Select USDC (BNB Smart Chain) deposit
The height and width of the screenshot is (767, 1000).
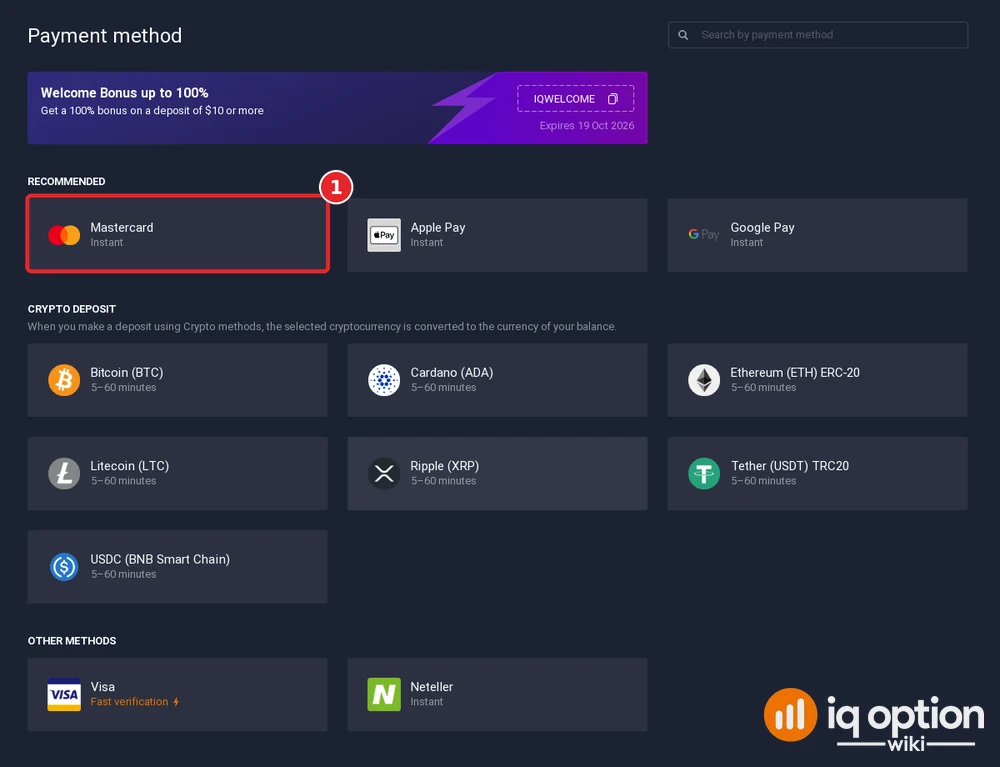177,567
